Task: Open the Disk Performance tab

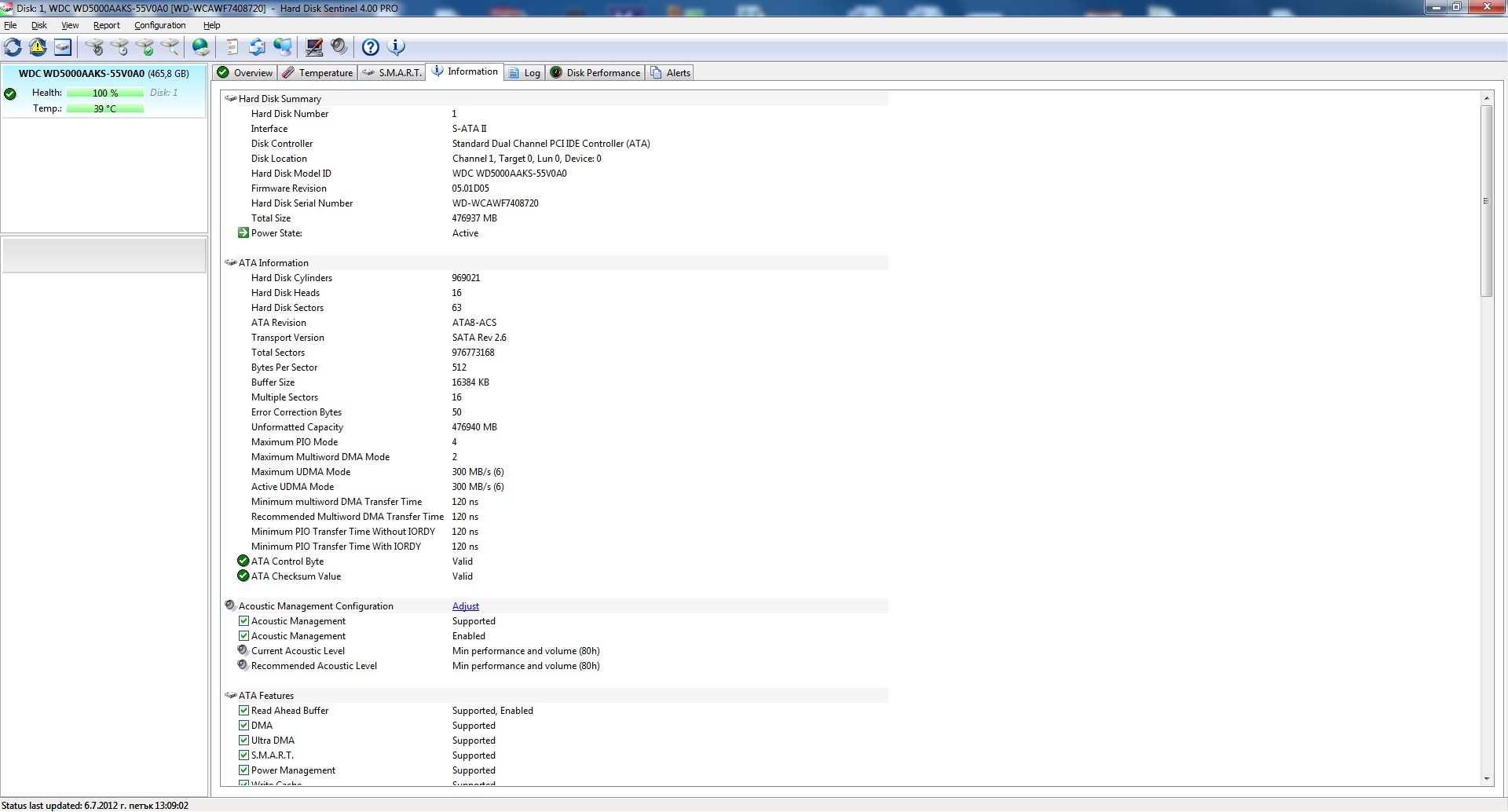Action: 595,72
